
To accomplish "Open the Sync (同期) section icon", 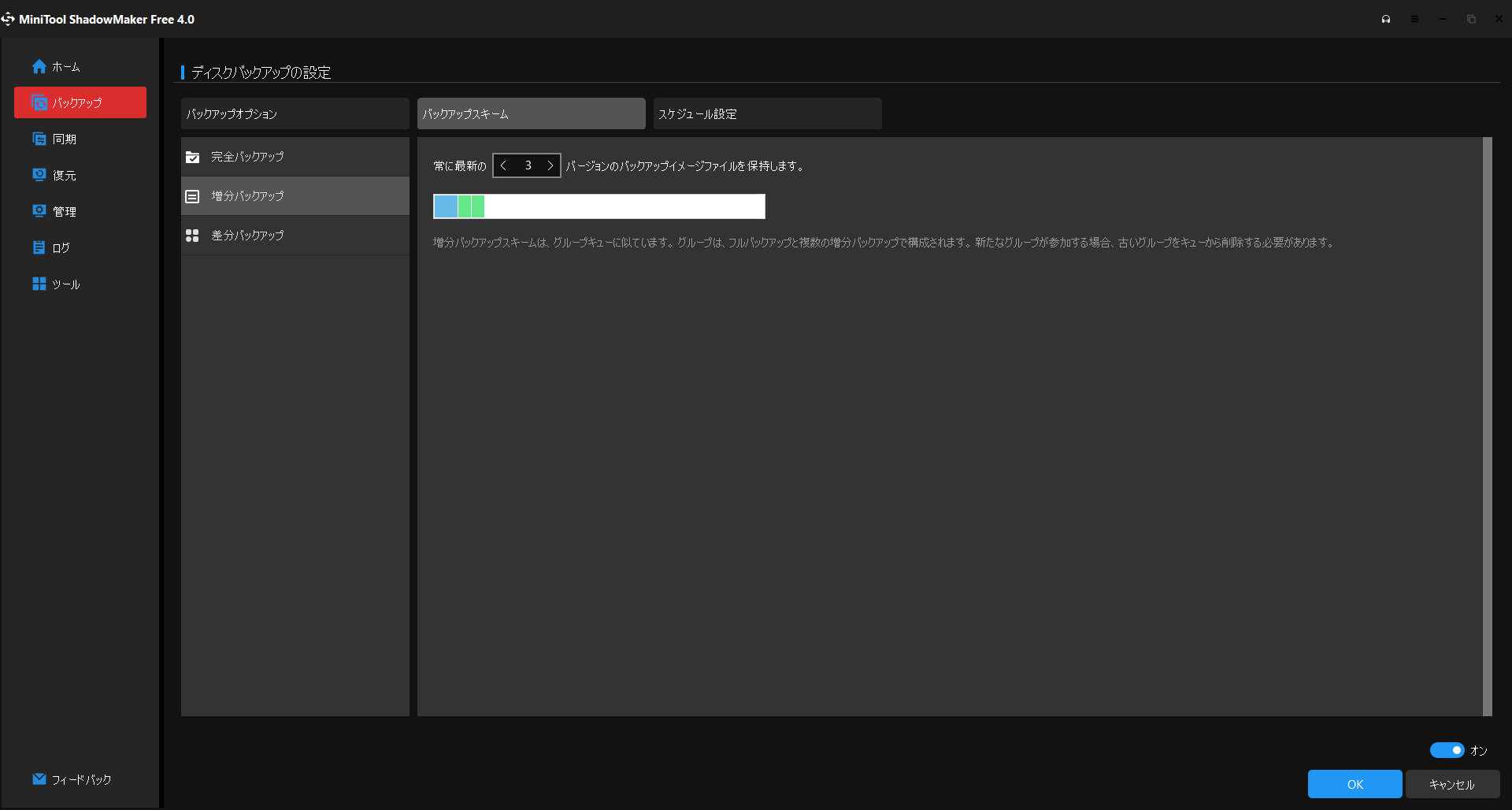I will point(39,139).
